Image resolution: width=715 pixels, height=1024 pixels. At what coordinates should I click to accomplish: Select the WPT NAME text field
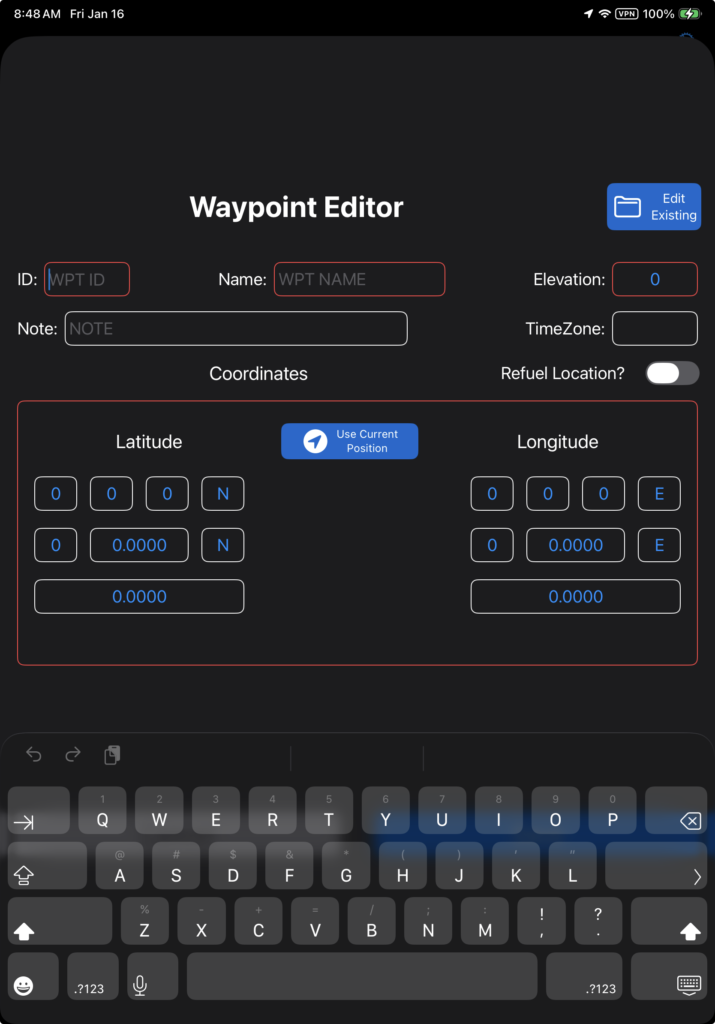pos(359,280)
